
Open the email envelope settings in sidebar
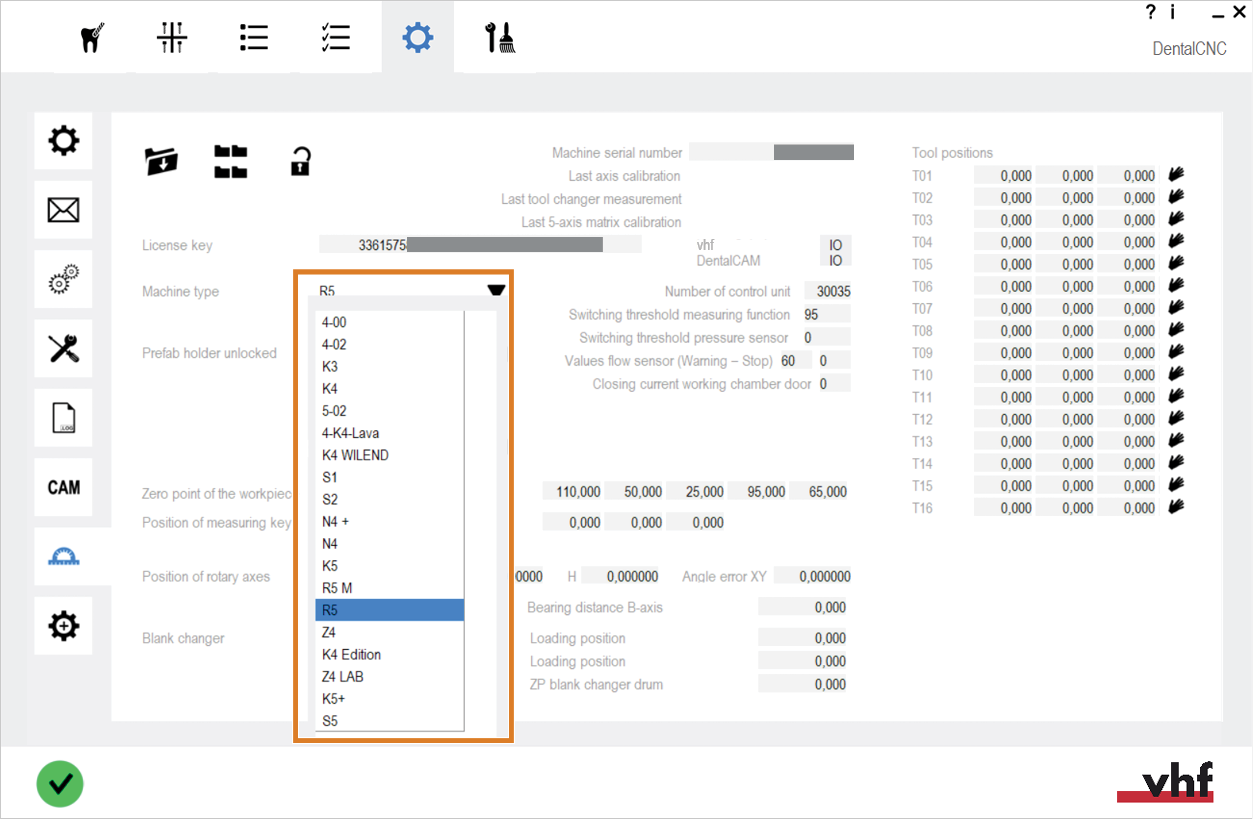click(x=64, y=210)
